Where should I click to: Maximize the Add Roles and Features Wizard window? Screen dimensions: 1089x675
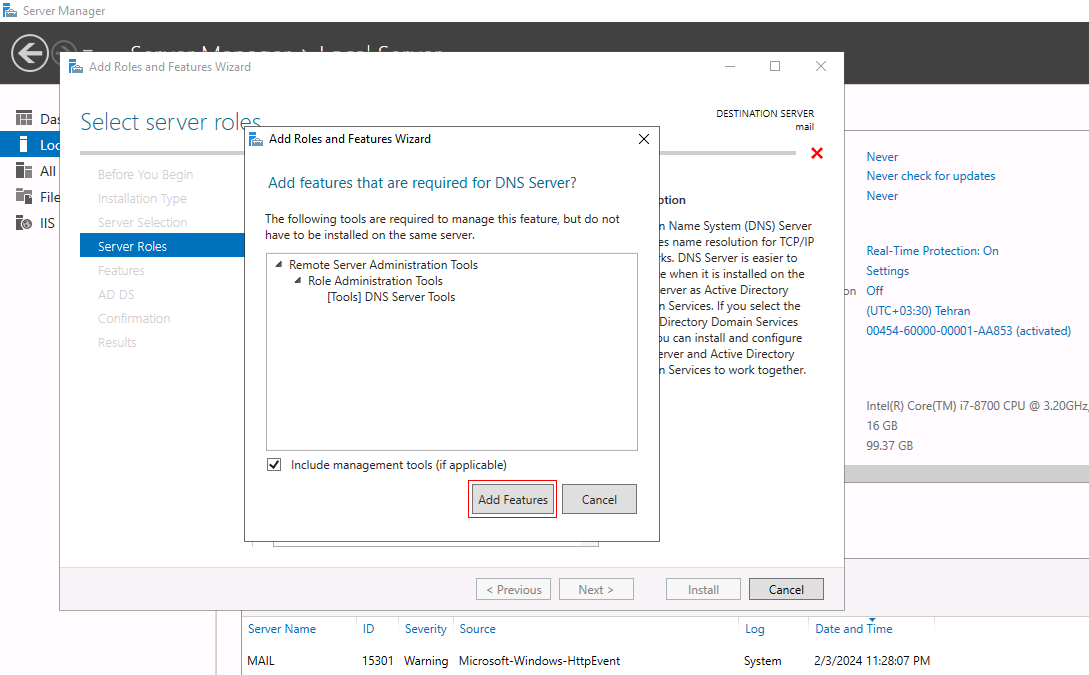pos(775,66)
